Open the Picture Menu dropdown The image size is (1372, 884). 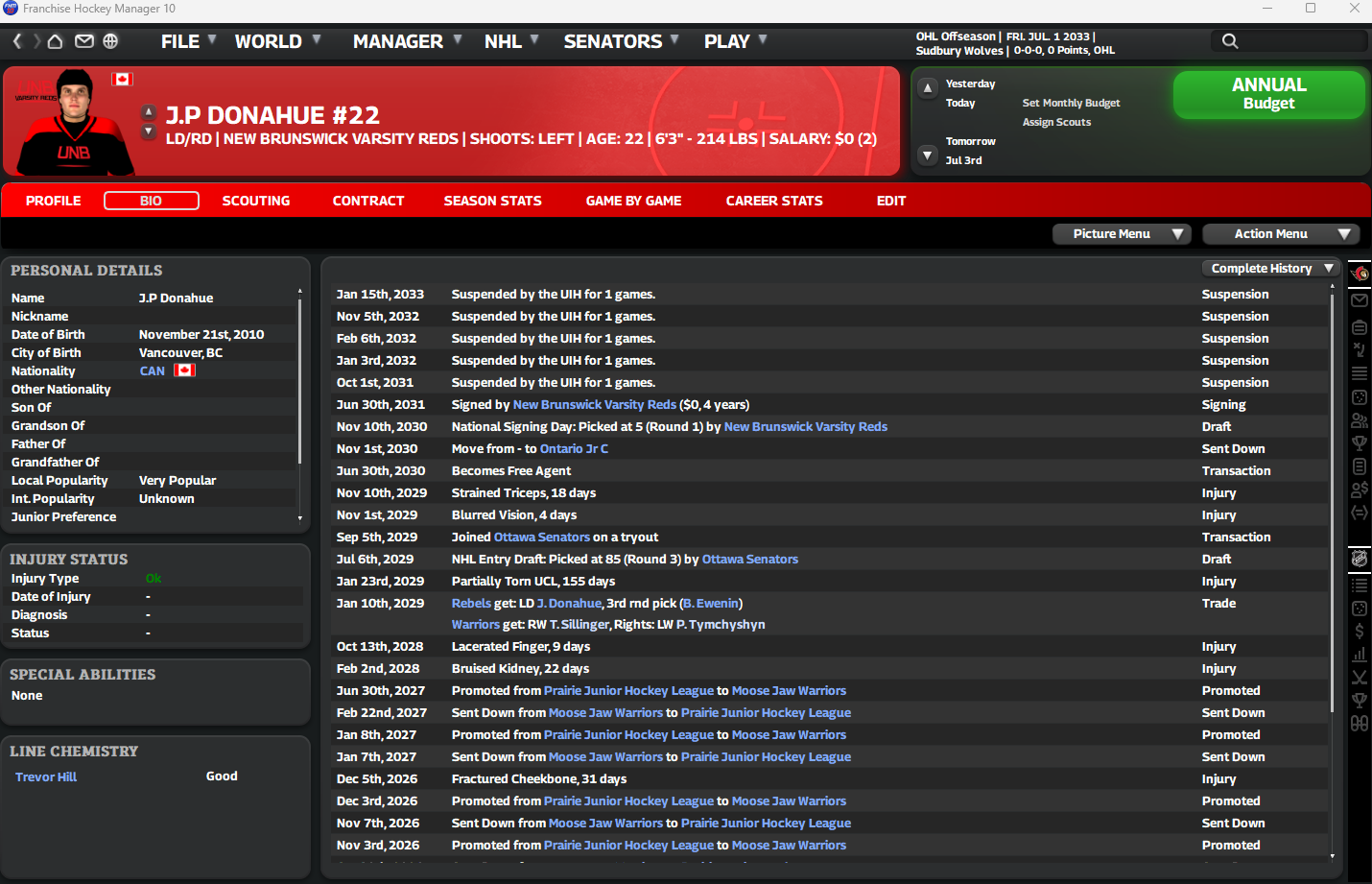point(1121,234)
